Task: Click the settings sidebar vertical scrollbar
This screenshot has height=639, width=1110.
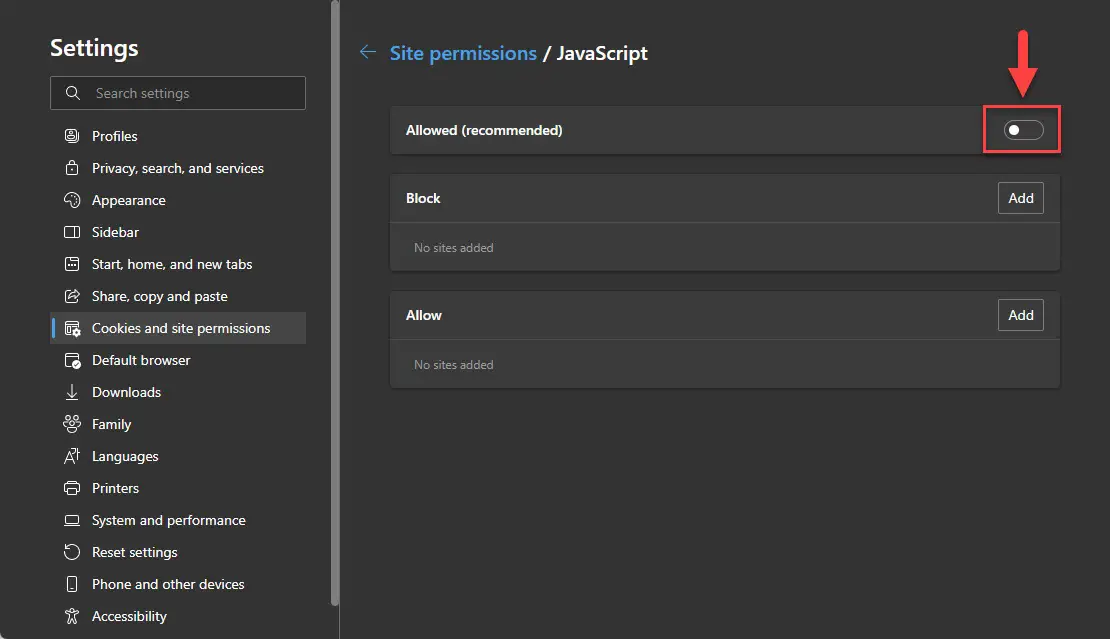Action: click(335, 303)
